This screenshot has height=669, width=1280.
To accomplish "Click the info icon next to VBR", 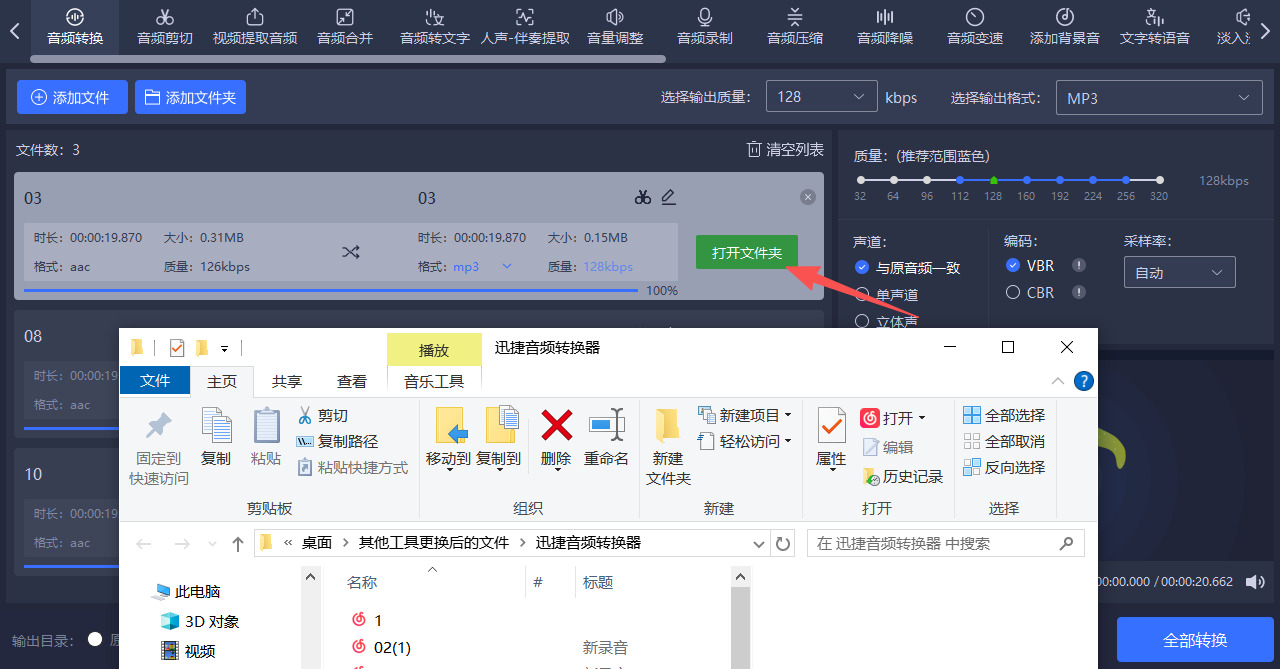I will pyautogui.click(x=1079, y=265).
